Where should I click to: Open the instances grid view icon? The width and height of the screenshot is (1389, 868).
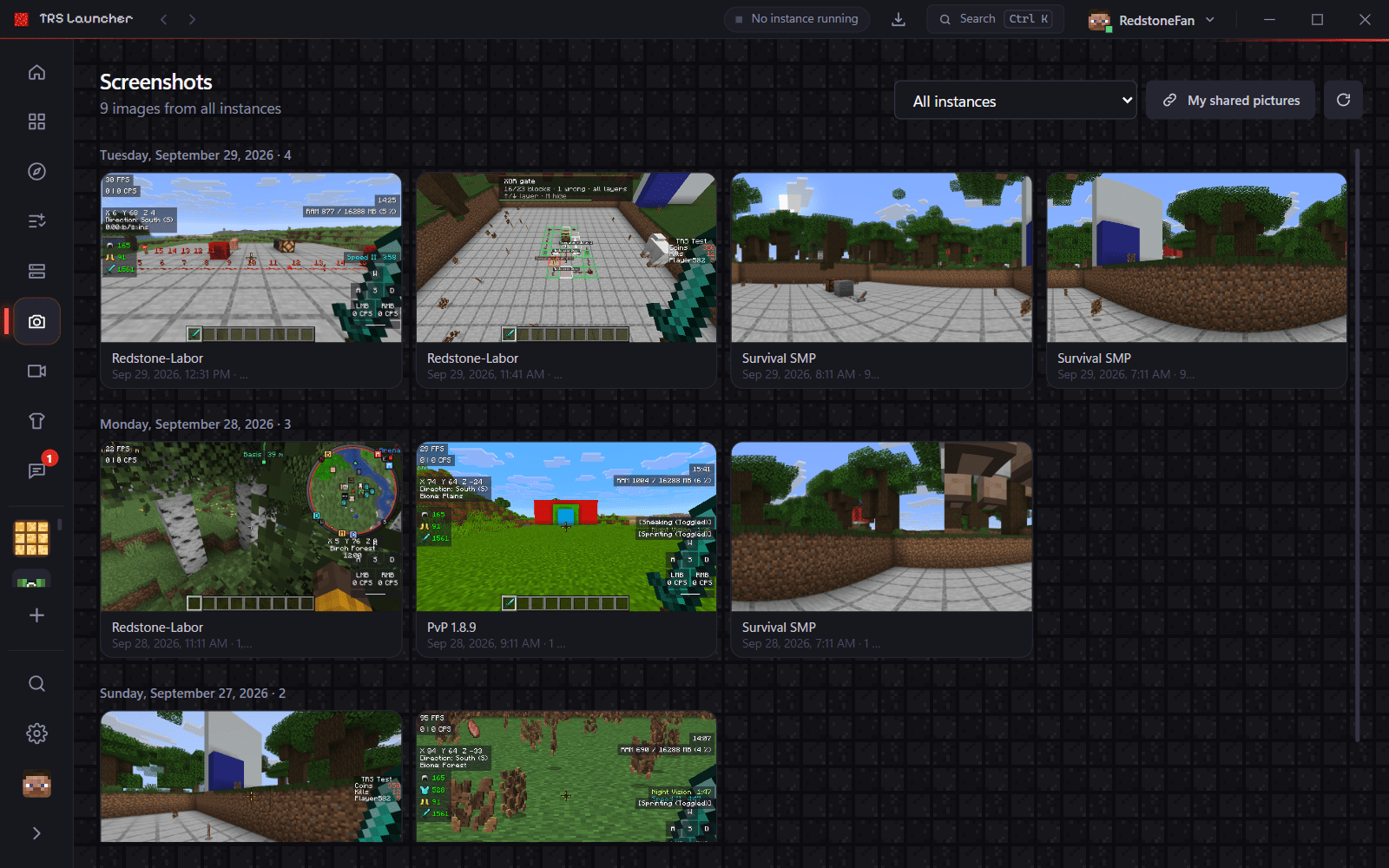point(36,122)
